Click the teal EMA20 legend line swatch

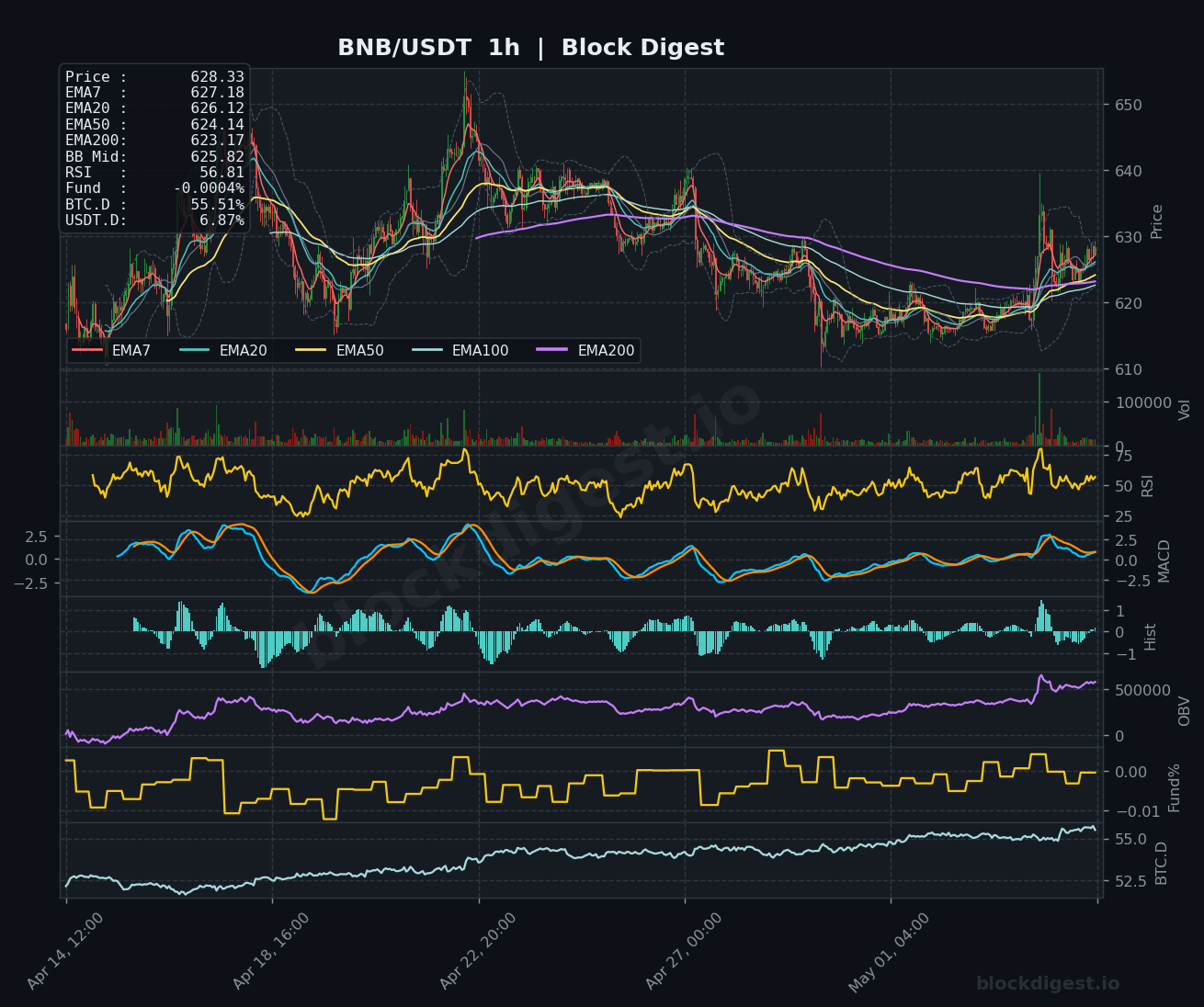pyautogui.click(x=195, y=350)
